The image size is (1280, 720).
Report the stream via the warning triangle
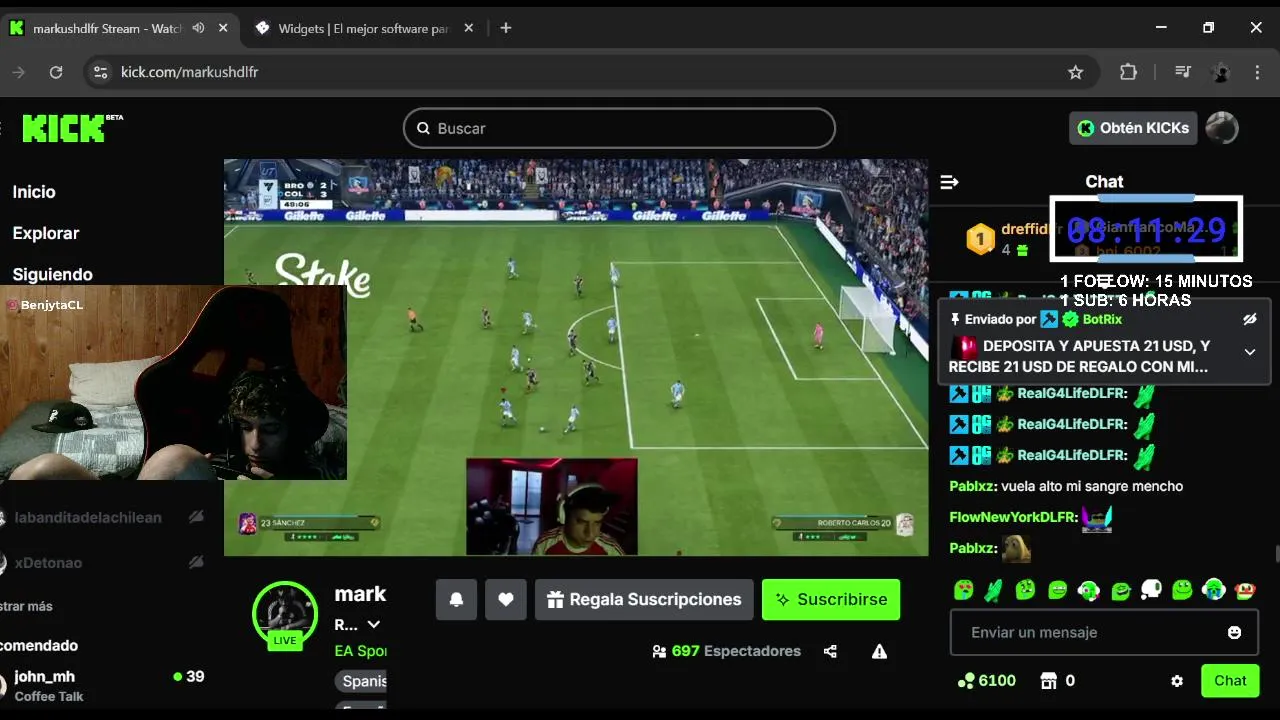pos(879,651)
